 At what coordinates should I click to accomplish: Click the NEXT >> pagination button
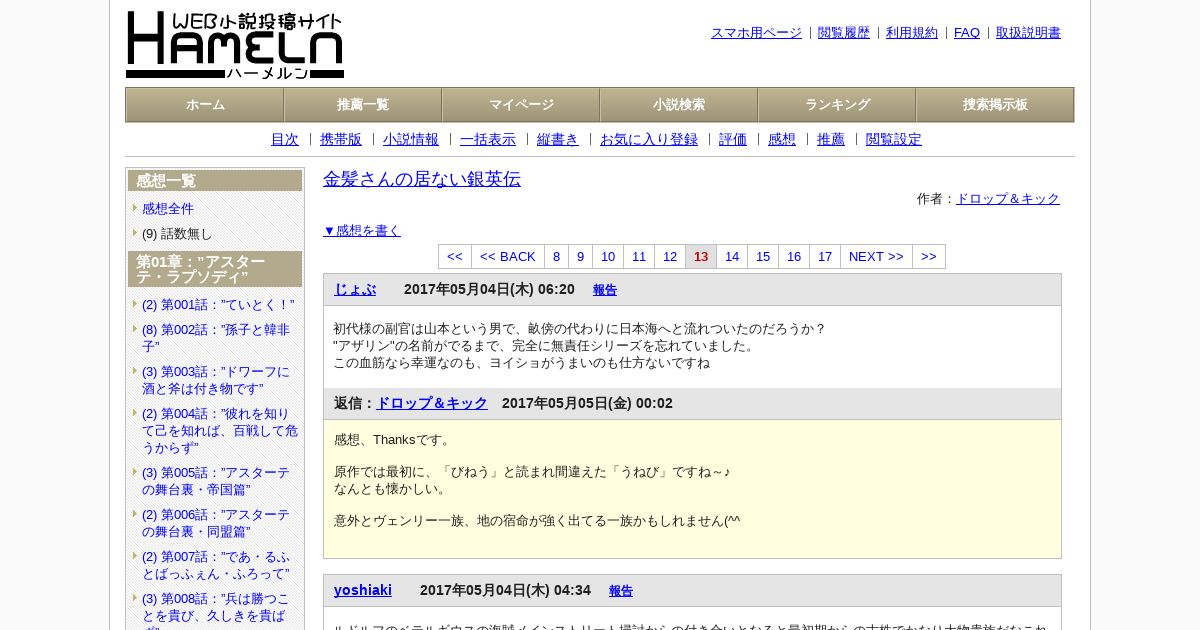pos(876,257)
